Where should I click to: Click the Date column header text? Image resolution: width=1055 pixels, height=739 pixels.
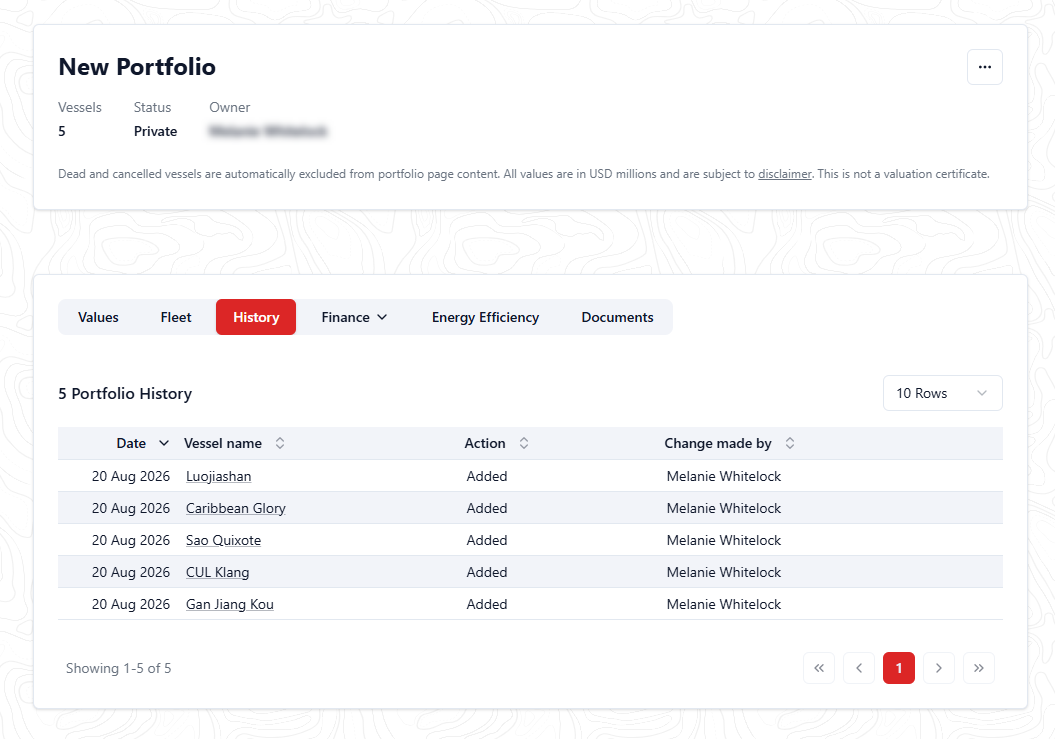(131, 443)
